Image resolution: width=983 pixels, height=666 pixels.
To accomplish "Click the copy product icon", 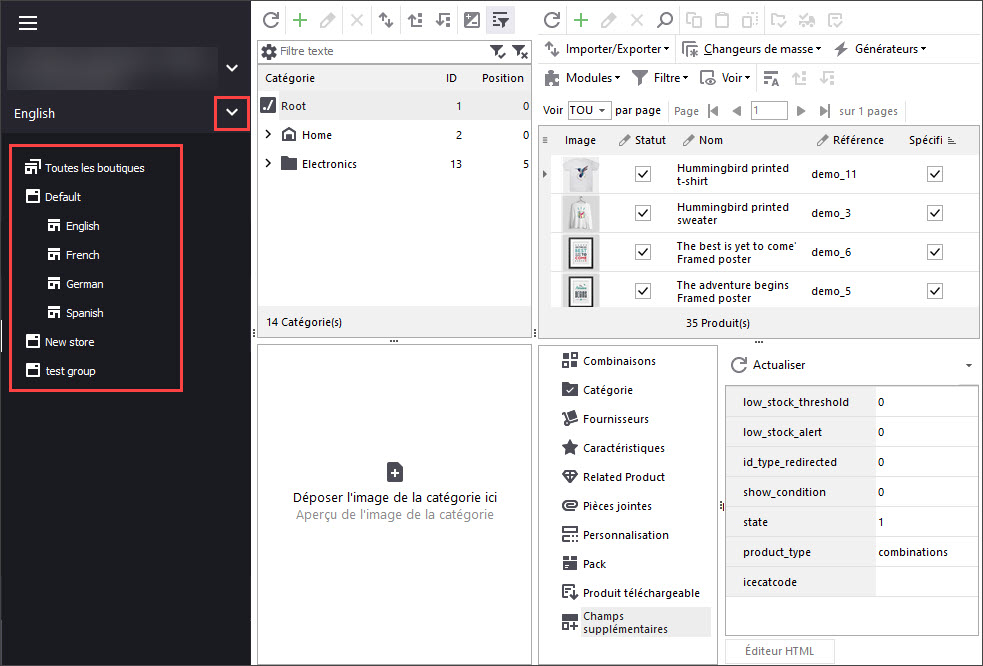I will coord(694,20).
